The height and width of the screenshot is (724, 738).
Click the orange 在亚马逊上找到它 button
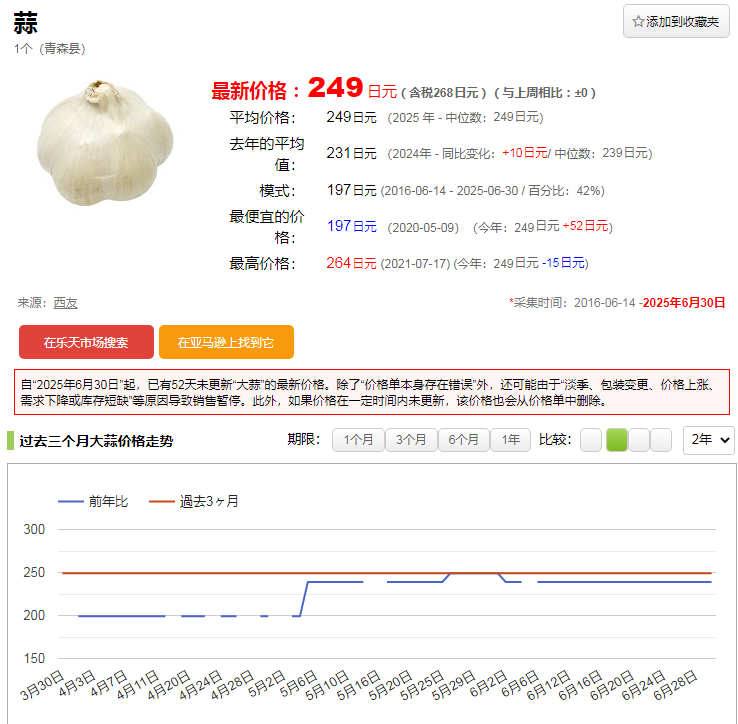click(226, 342)
